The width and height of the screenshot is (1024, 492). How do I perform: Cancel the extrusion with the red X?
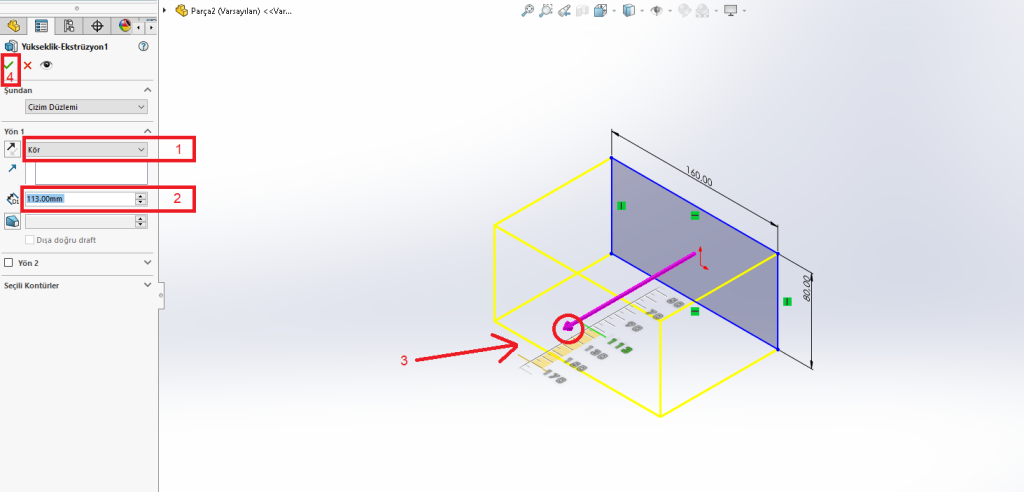tap(28, 65)
